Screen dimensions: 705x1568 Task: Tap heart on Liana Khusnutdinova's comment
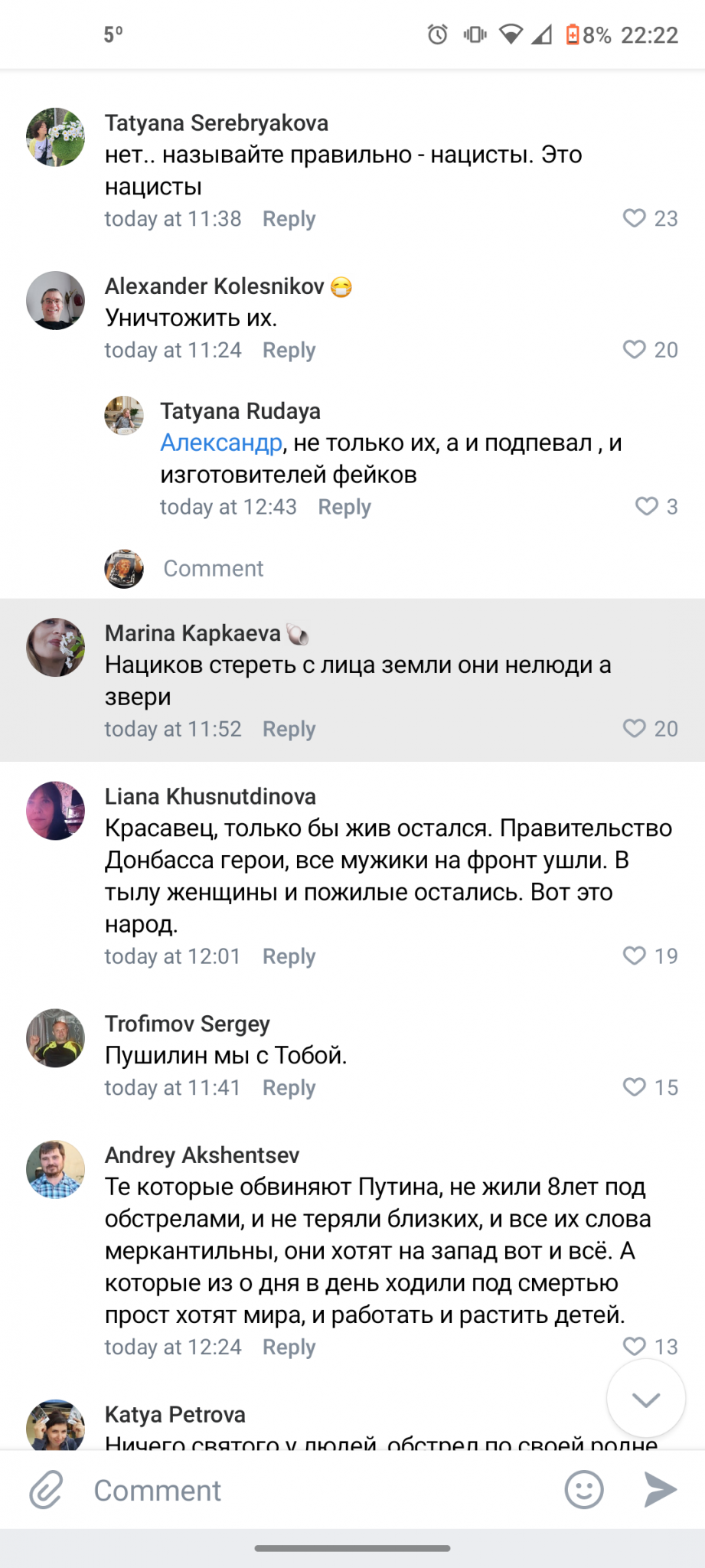point(635,955)
